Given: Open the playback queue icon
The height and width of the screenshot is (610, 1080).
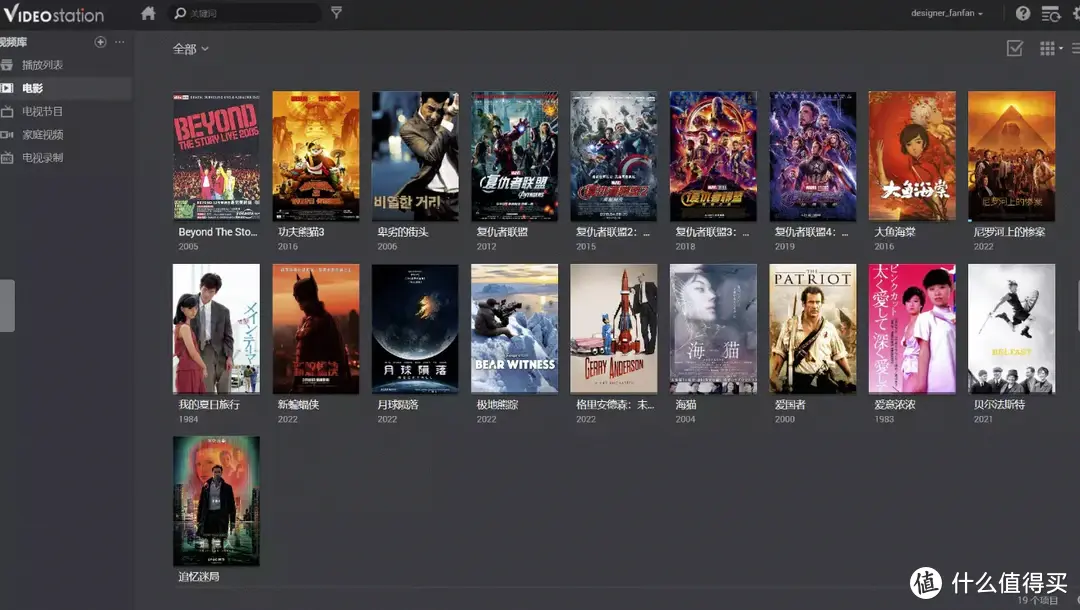Looking at the screenshot, I should [x=1050, y=13].
